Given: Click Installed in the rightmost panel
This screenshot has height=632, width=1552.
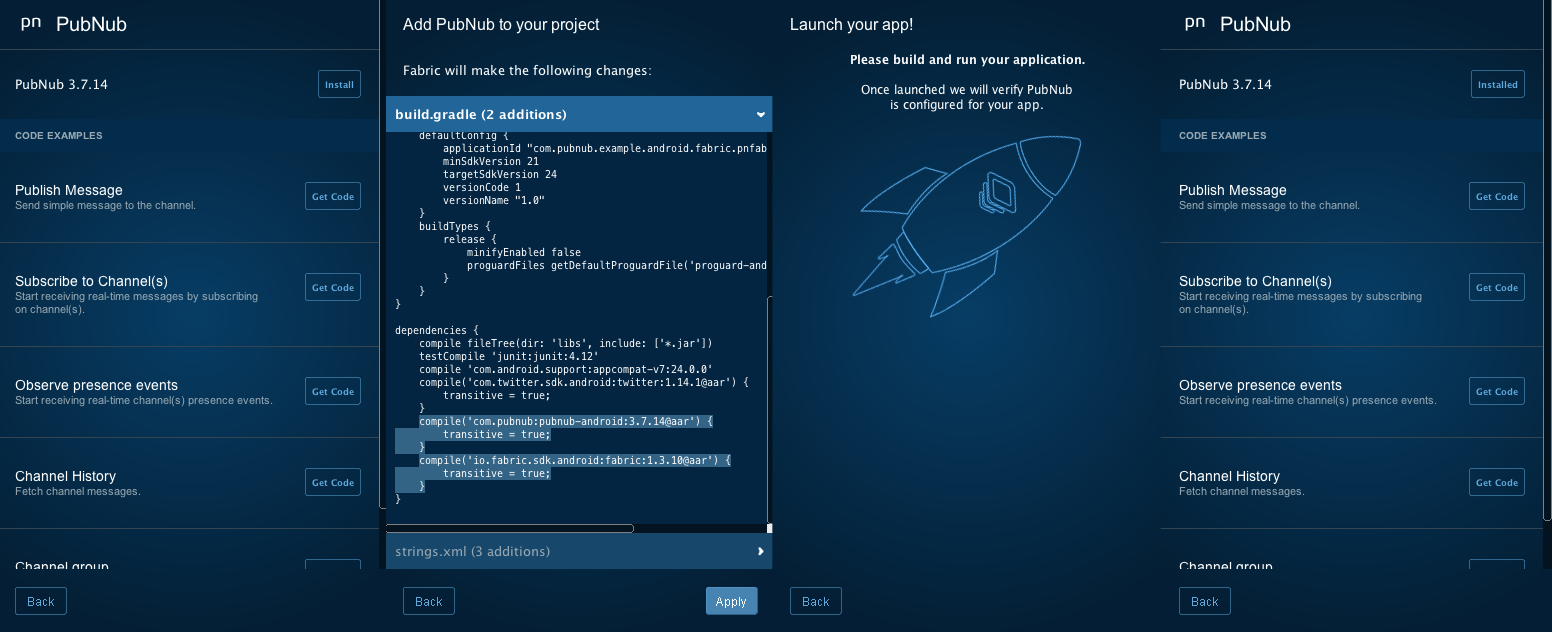Looking at the screenshot, I should pyautogui.click(x=1497, y=84).
